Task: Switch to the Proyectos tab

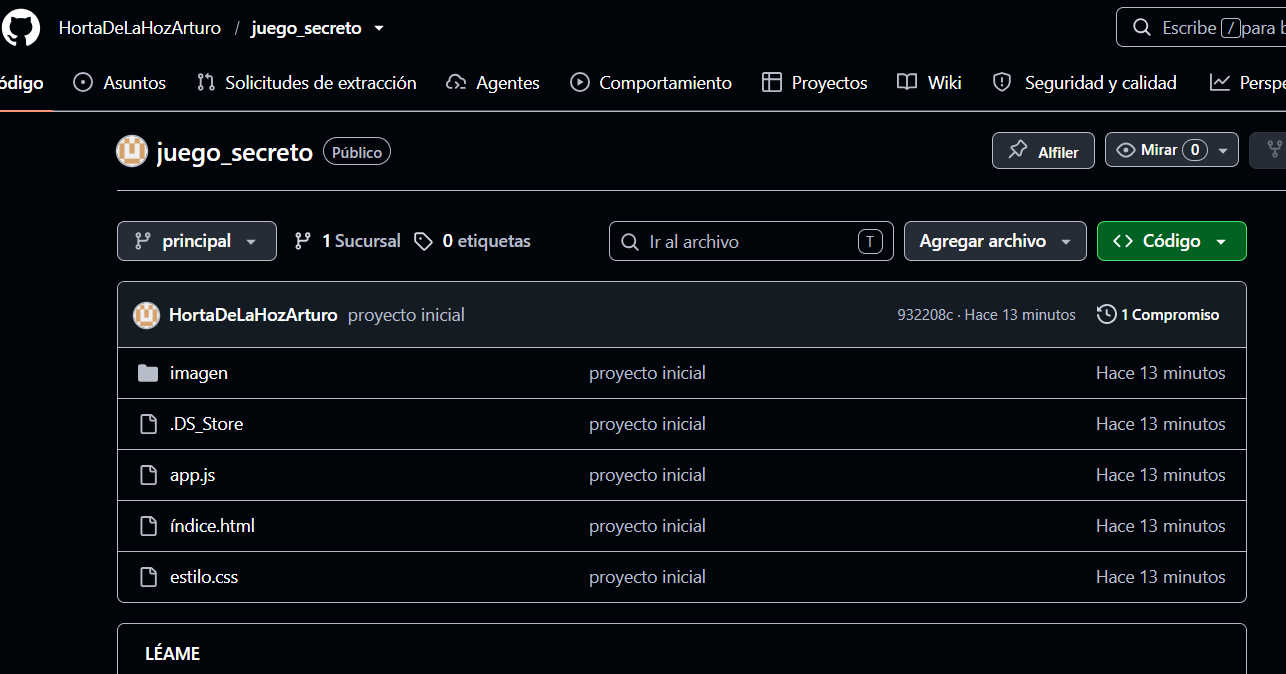Action: point(815,83)
